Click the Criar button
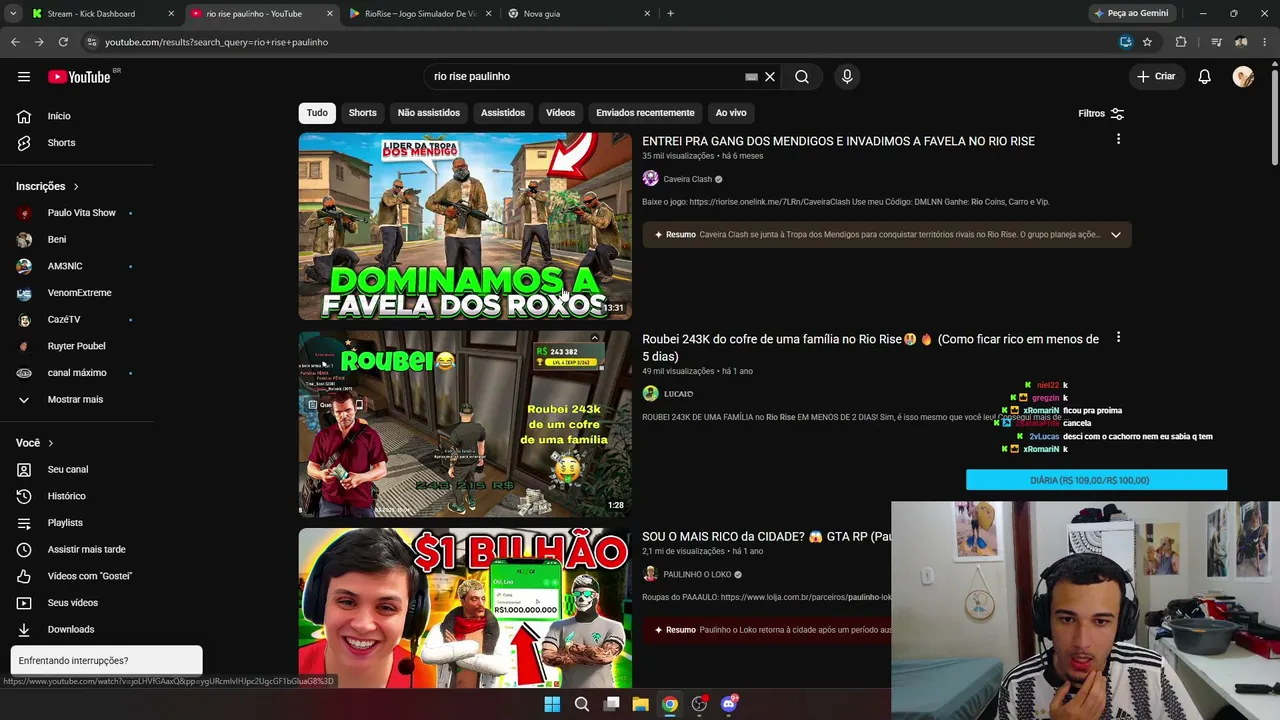 (1156, 77)
